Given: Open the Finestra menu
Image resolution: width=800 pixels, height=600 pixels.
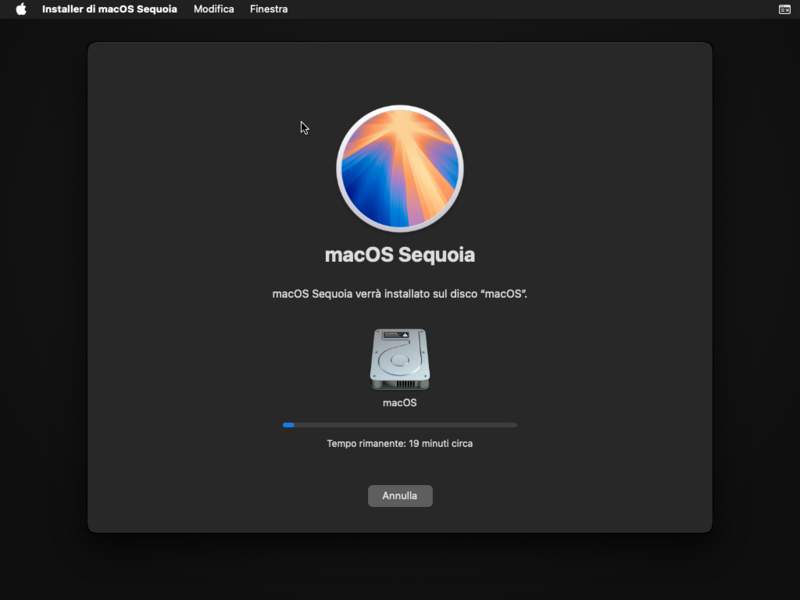Looking at the screenshot, I should click(x=267, y=10).
